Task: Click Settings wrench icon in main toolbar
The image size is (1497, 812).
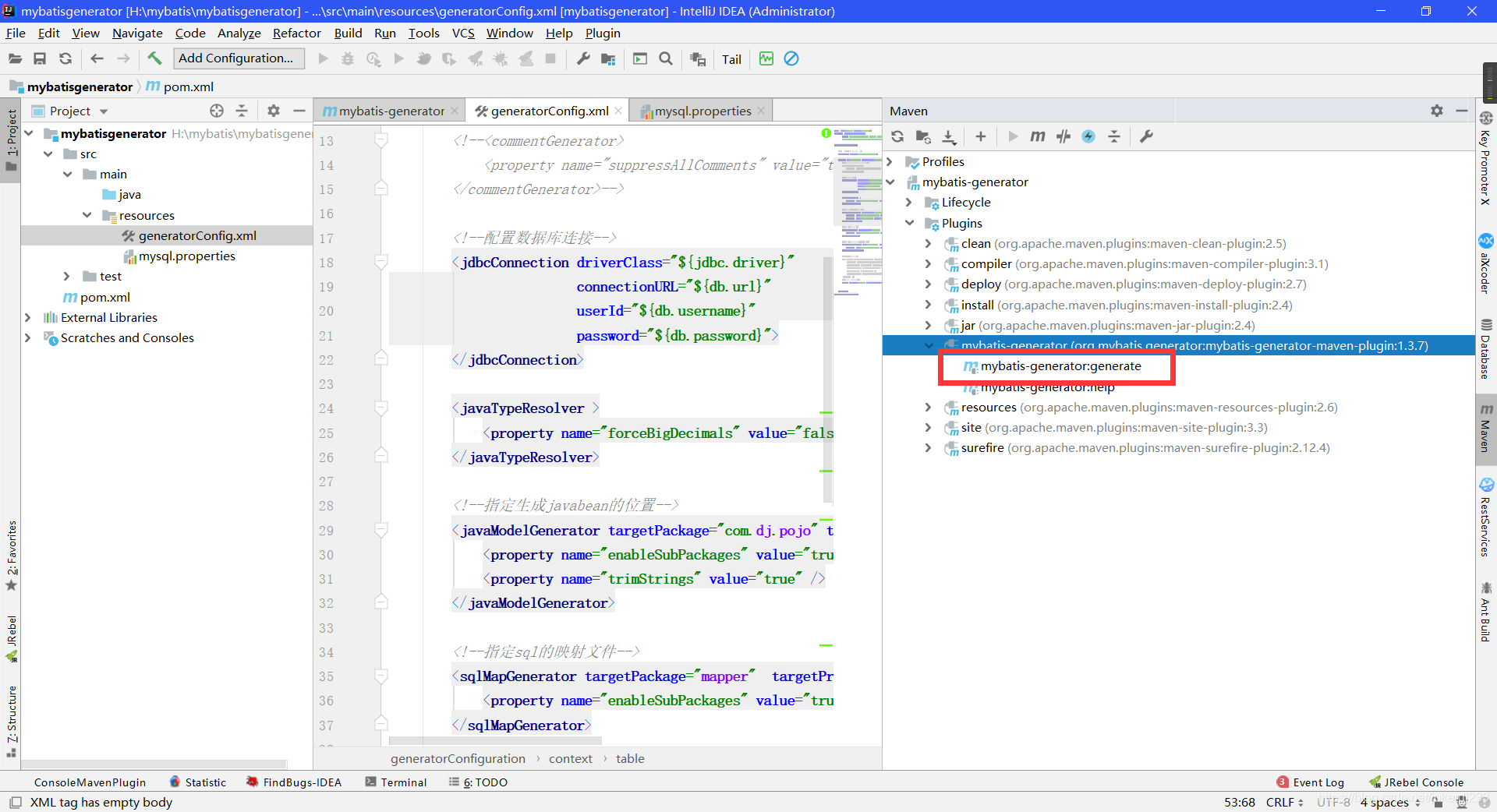Action: [582, 58]
